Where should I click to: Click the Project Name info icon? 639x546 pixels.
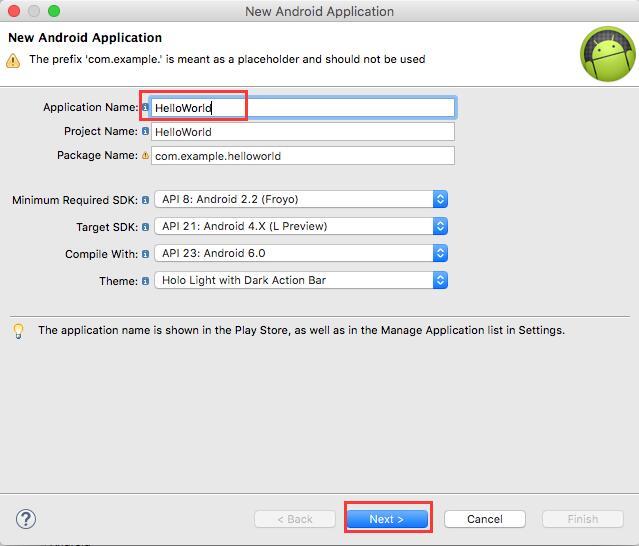(x=145, y=131)
